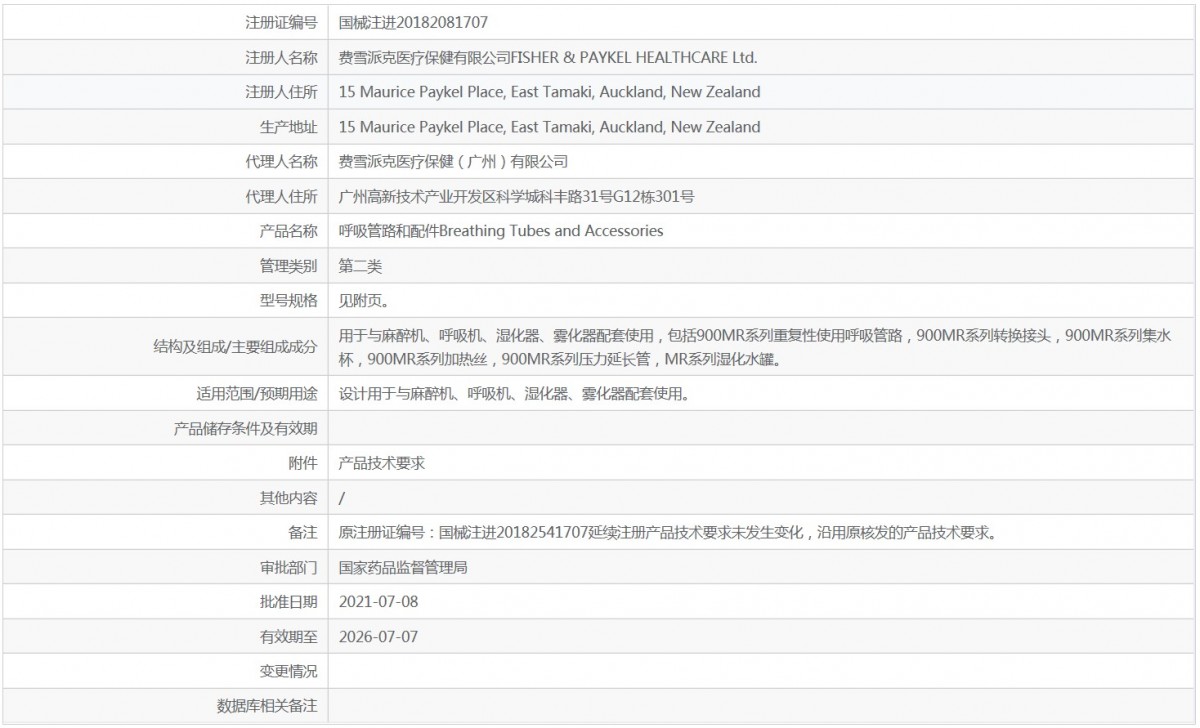Click the 审批部门 label
This screenshot has height=728, width=1200.
click(x=288, y=567)
